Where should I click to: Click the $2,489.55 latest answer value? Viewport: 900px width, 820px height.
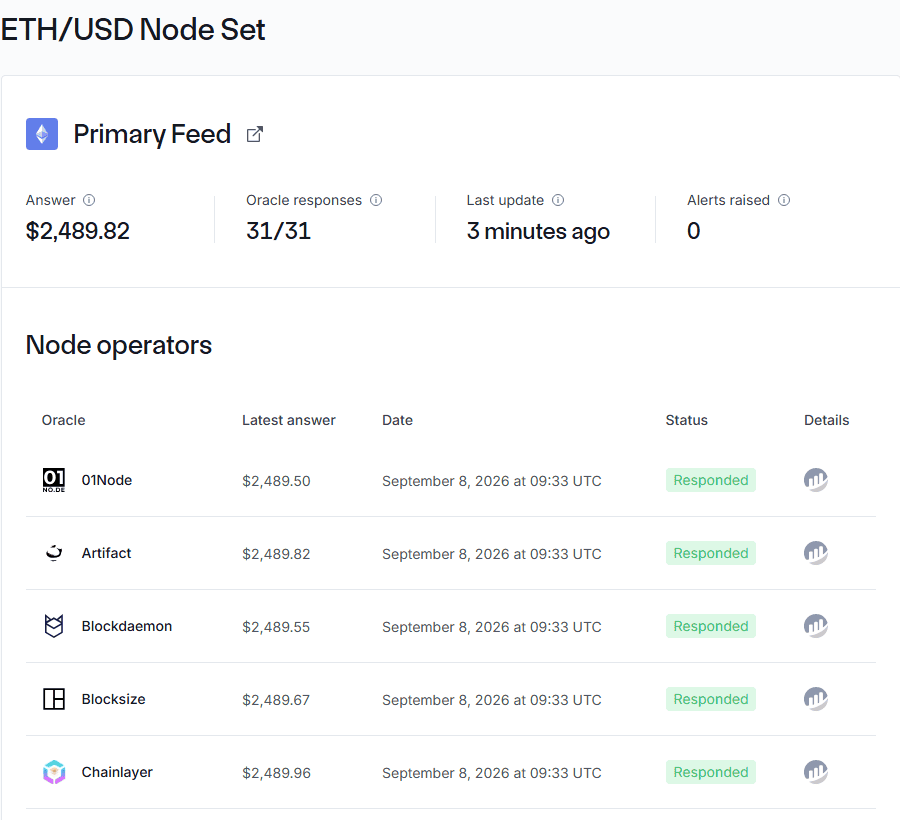pyautogui.click(x=276, y=627)
